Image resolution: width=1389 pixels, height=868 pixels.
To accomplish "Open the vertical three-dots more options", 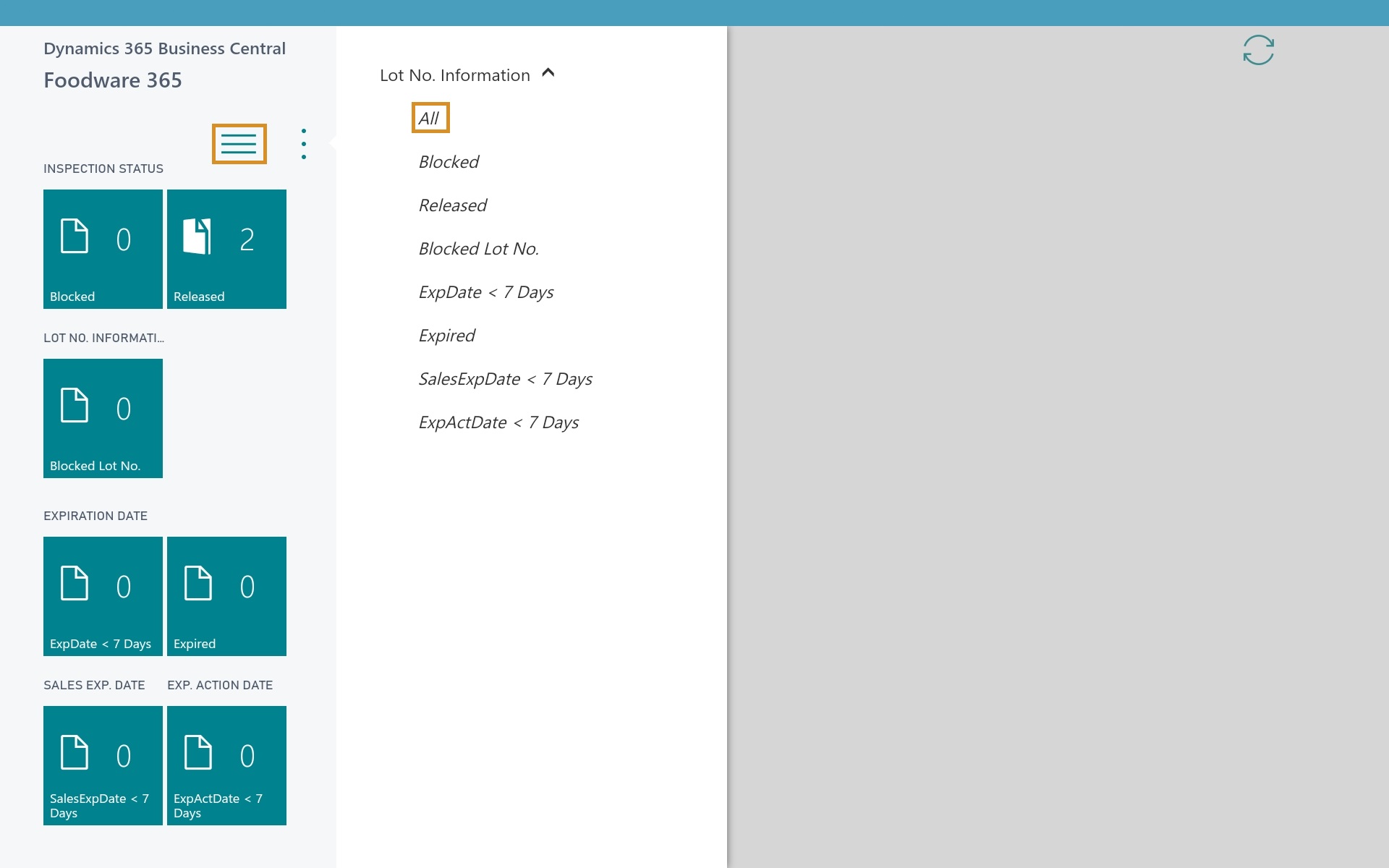I will (x=304, y=144).
